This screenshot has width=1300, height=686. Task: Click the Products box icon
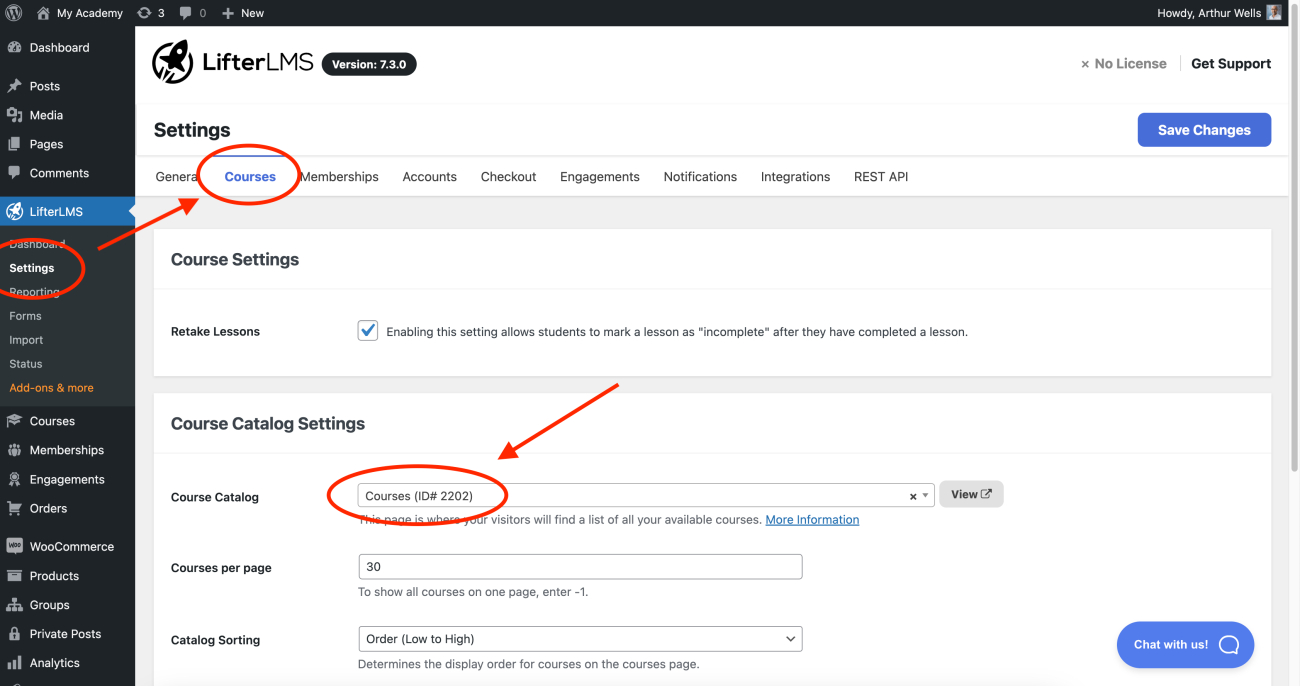[x=14, y=576]
